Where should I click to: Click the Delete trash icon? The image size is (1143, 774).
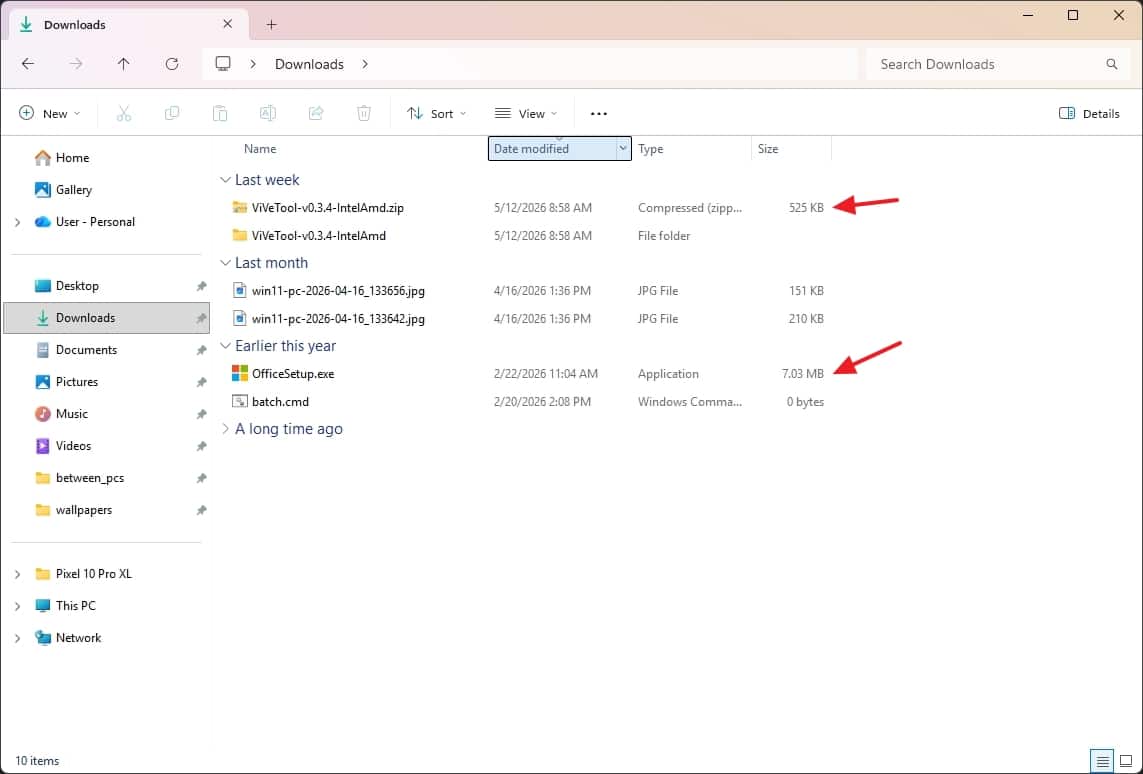point(364,113)
